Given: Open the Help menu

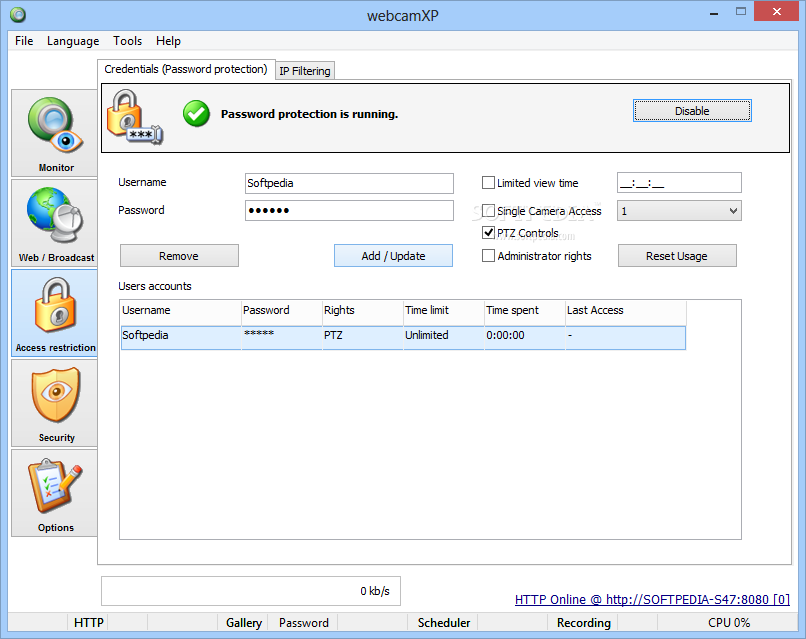Looking at the screenshot, I should click(x=168, y=41).
